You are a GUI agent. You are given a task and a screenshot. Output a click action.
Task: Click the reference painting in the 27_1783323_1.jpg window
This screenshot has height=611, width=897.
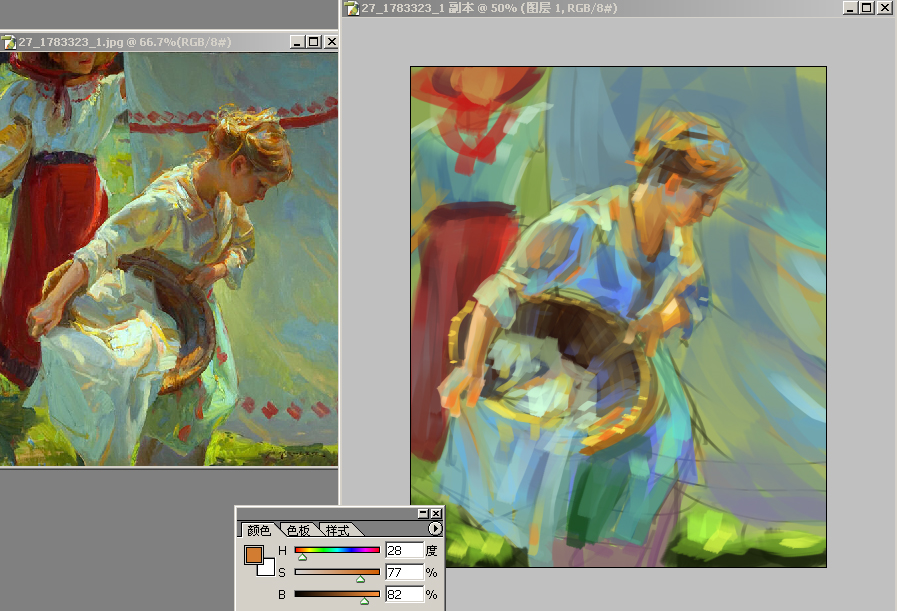coord(169,259)
